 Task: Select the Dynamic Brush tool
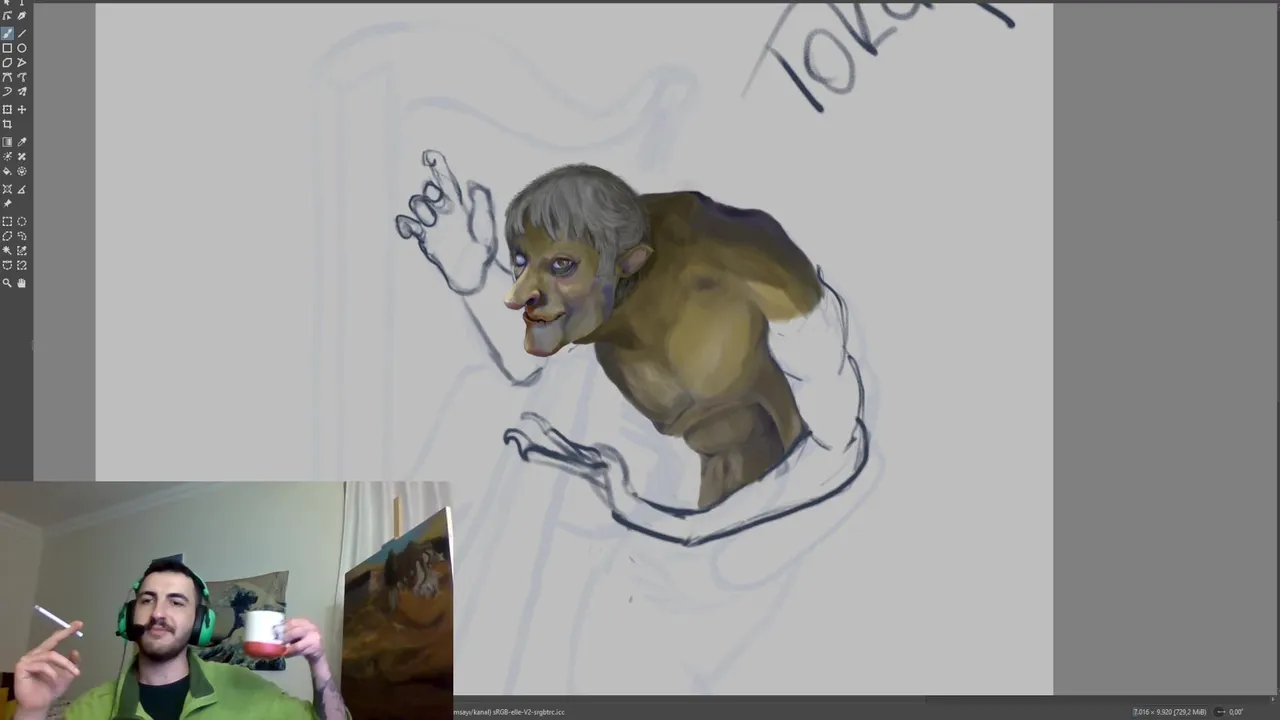pos(7,91)
